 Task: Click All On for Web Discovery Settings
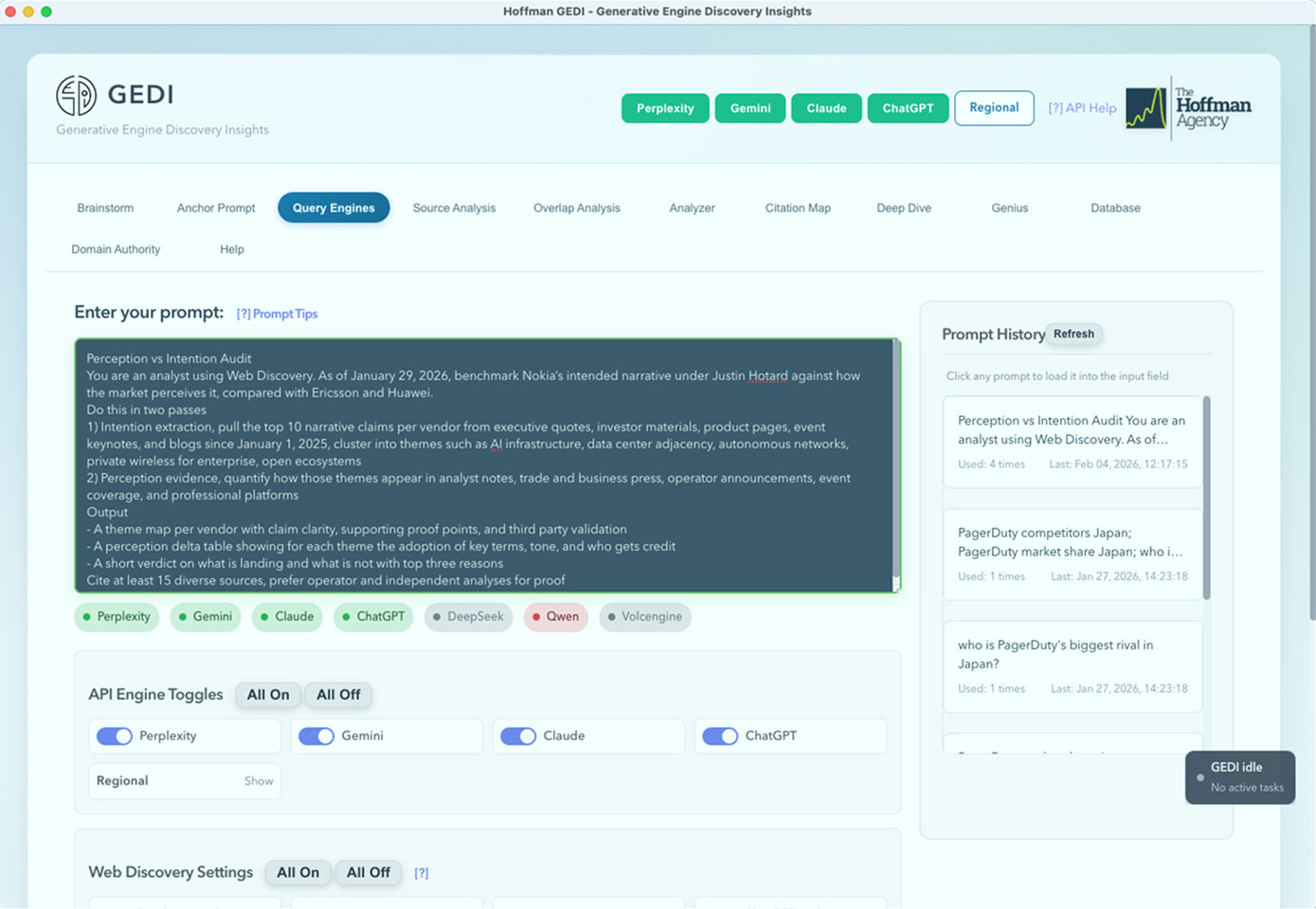coord(297,873)
